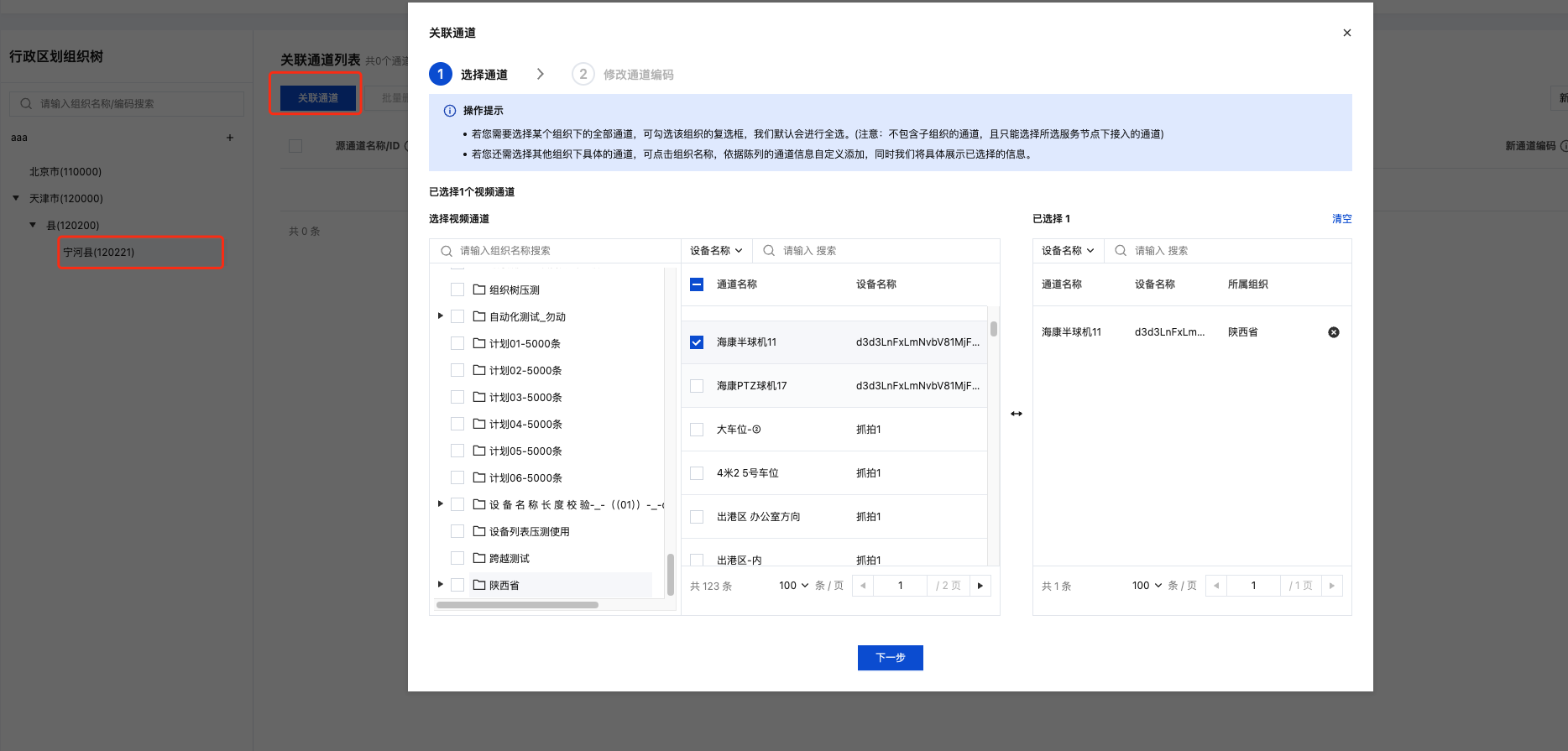The image size is (1568, 751).
Task: Click the chevron between the steps
Action: (541, 74)
